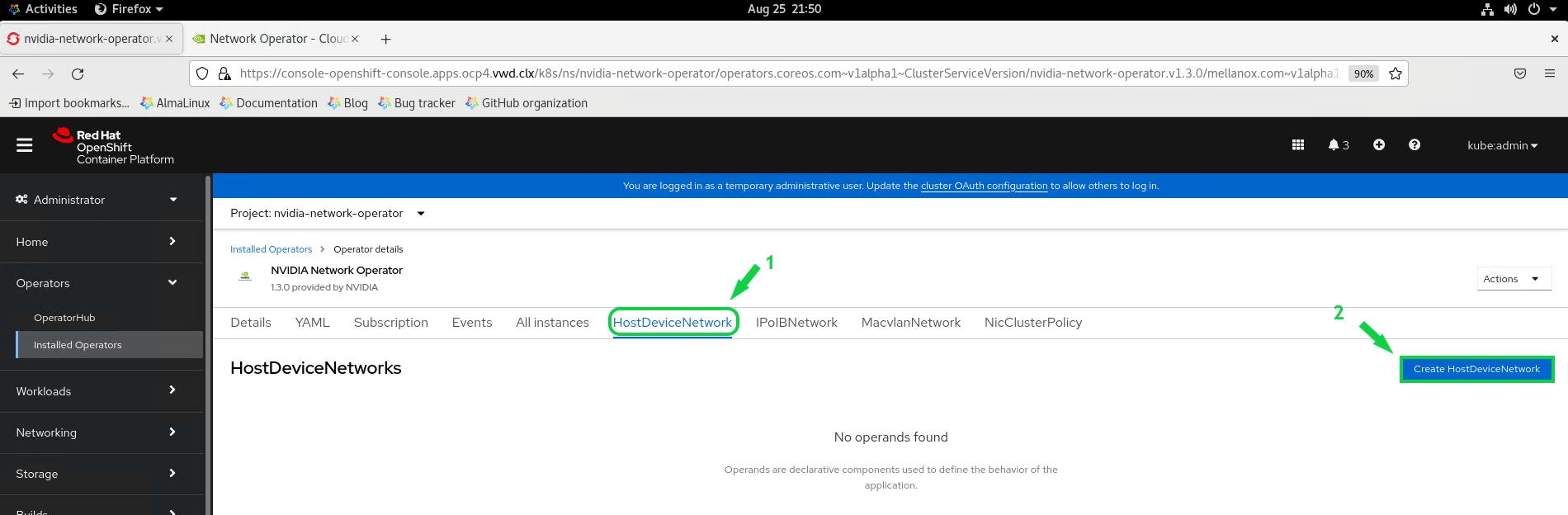The height and width of the screenshot is (515, 1568).
Task: Open system network status icon
Action: tap(1487, 9)
